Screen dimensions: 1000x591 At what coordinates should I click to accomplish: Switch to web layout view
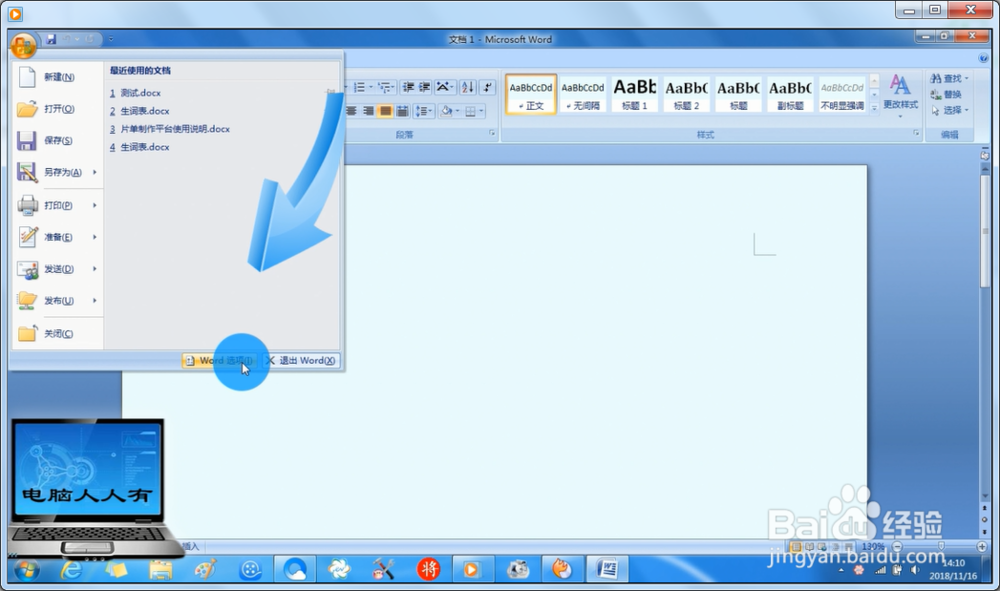pos(822,547)
